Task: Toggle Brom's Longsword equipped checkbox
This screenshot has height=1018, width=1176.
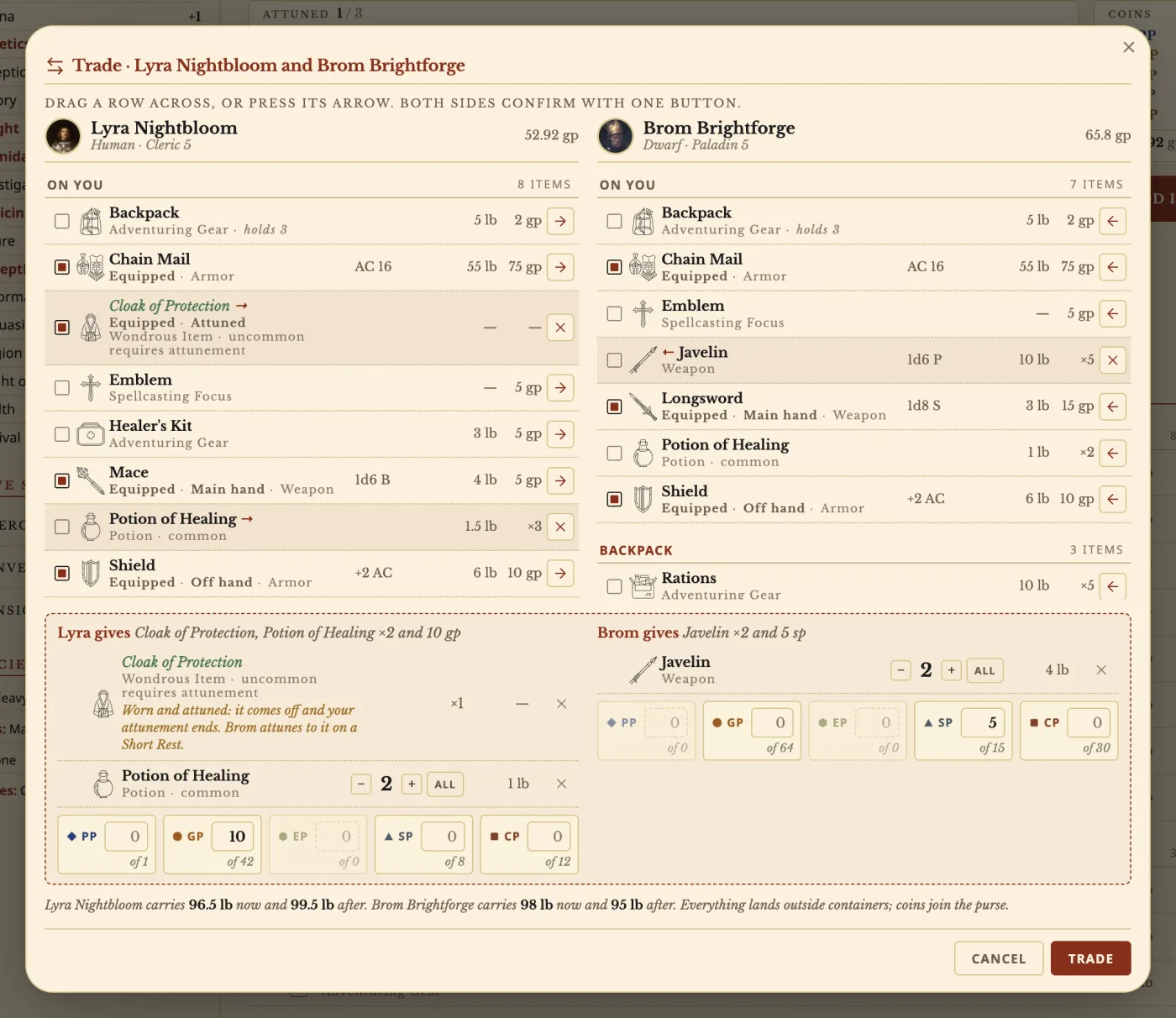Action: point(615,407)
